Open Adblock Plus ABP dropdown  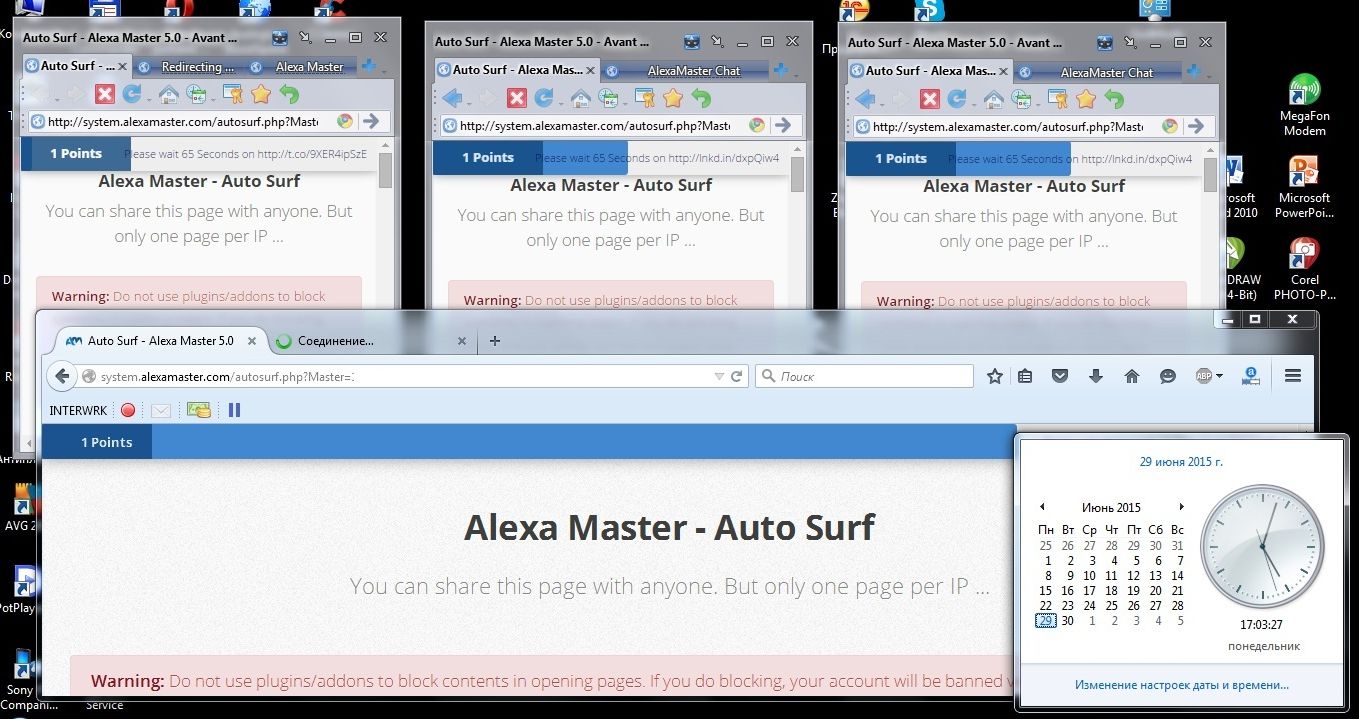(1208, 376)
